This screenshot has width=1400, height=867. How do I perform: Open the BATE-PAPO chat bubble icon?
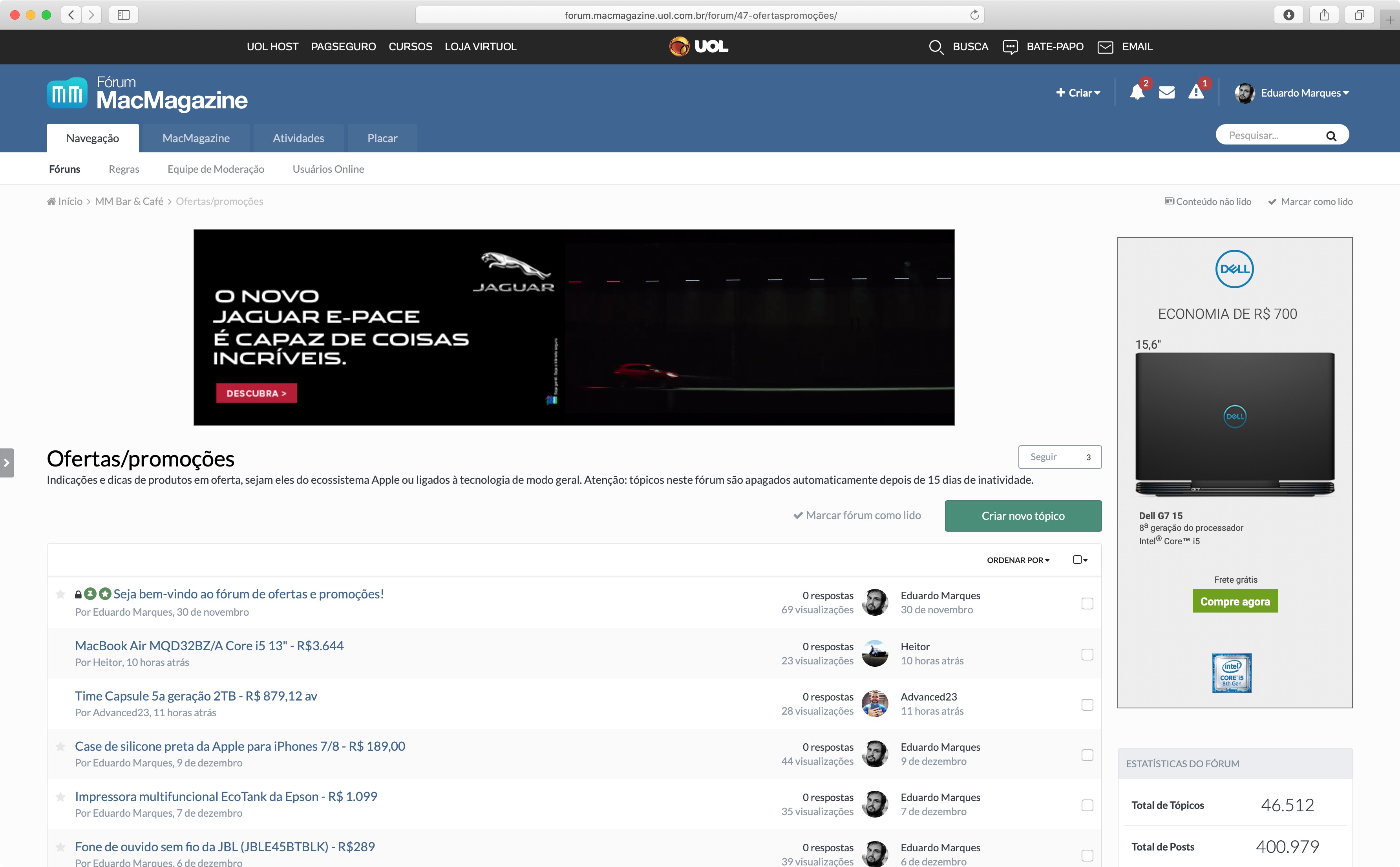1010,47
